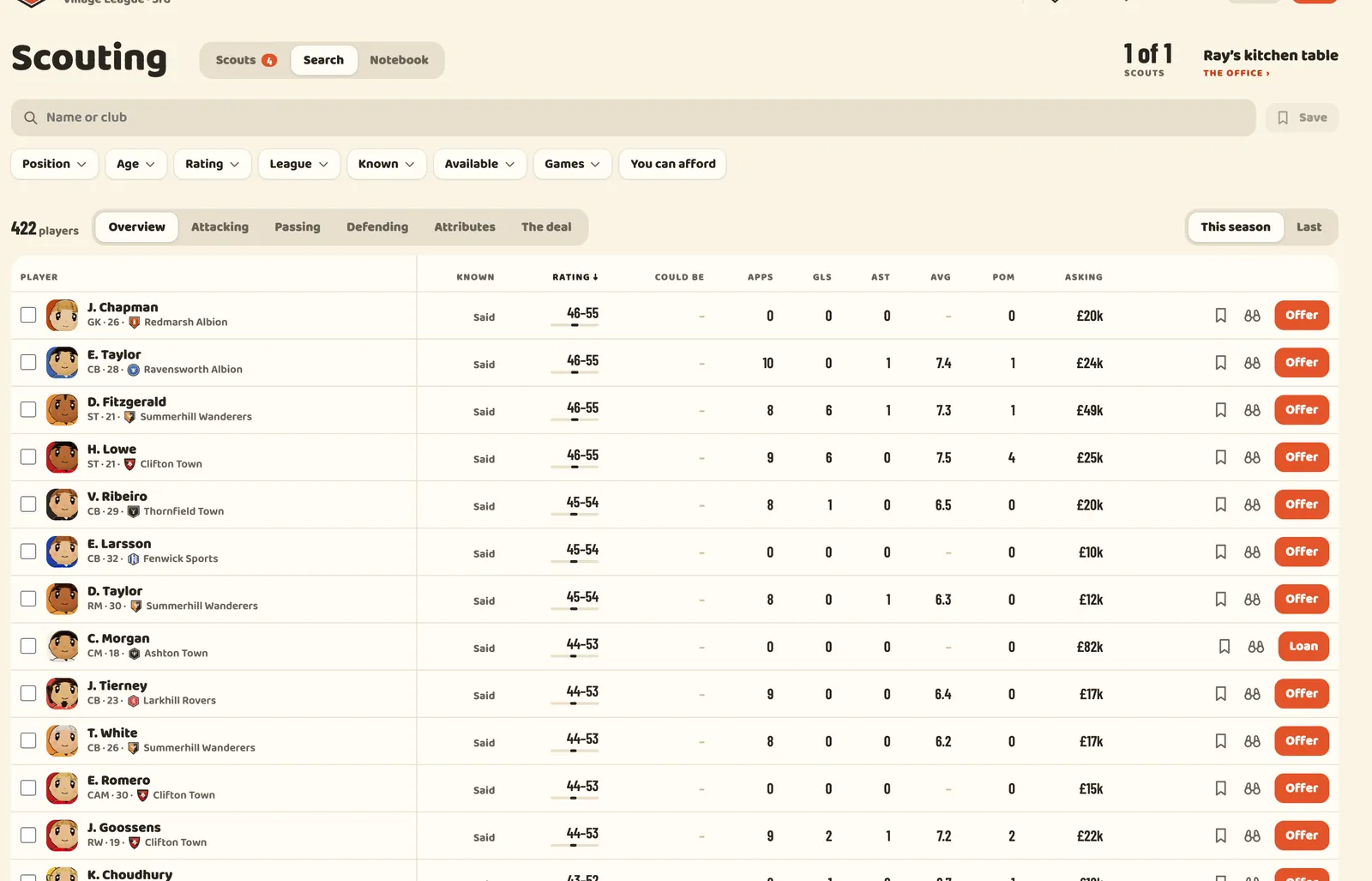1372x881 pixels.
Task: Sort by the Rating column header
Action: [x=575, y=277]
